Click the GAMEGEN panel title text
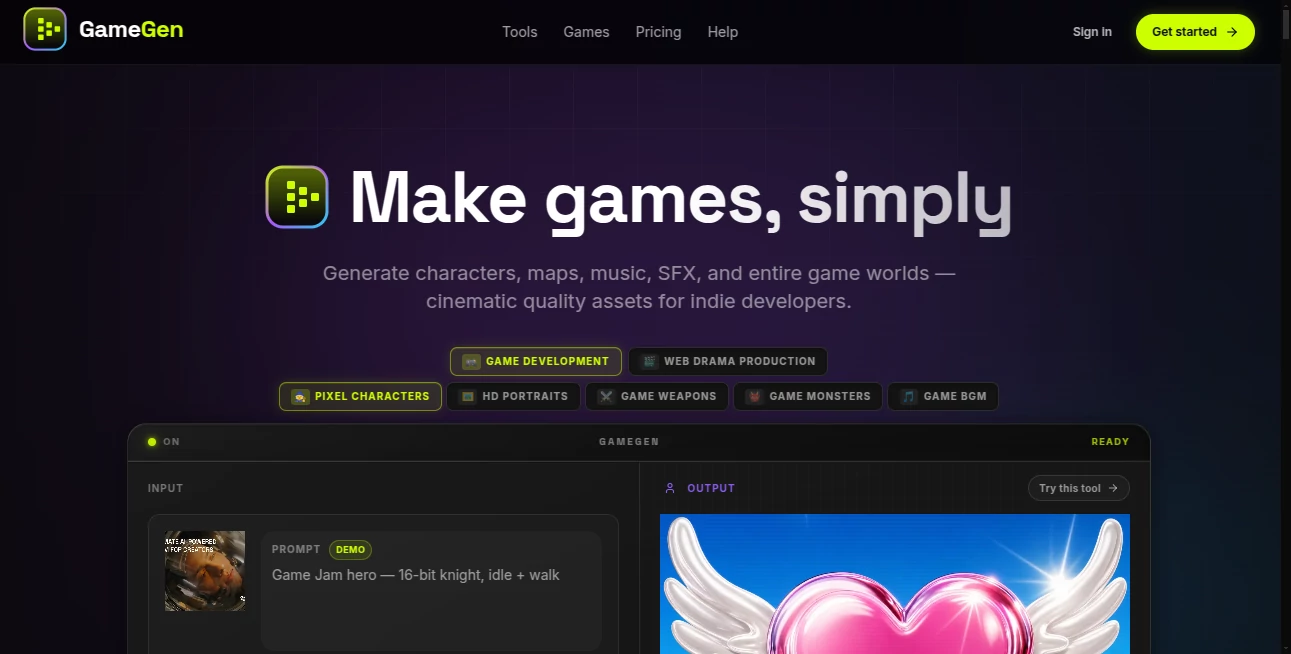 [629, 441]
